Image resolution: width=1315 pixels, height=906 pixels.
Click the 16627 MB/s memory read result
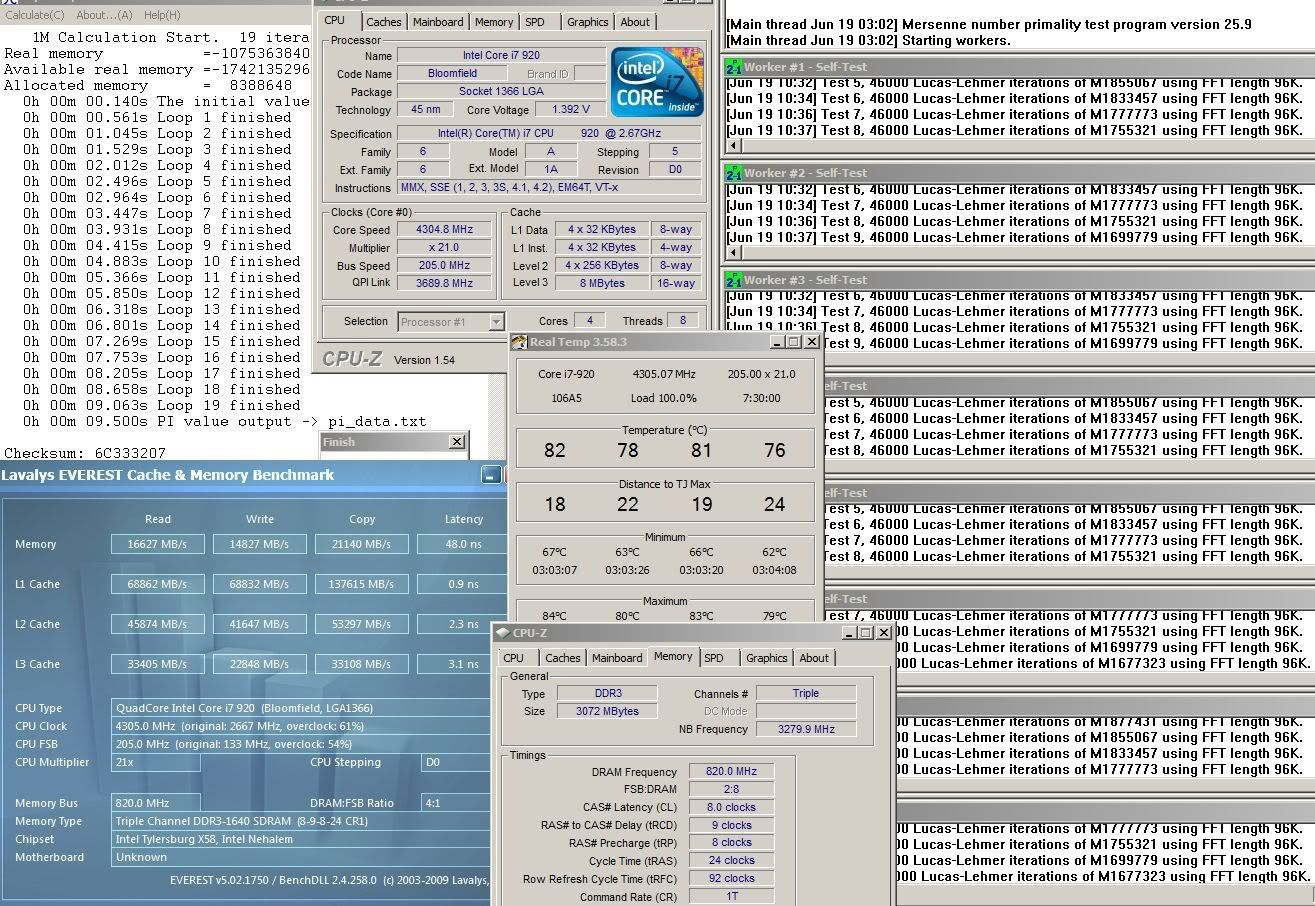tap(158, 544)
